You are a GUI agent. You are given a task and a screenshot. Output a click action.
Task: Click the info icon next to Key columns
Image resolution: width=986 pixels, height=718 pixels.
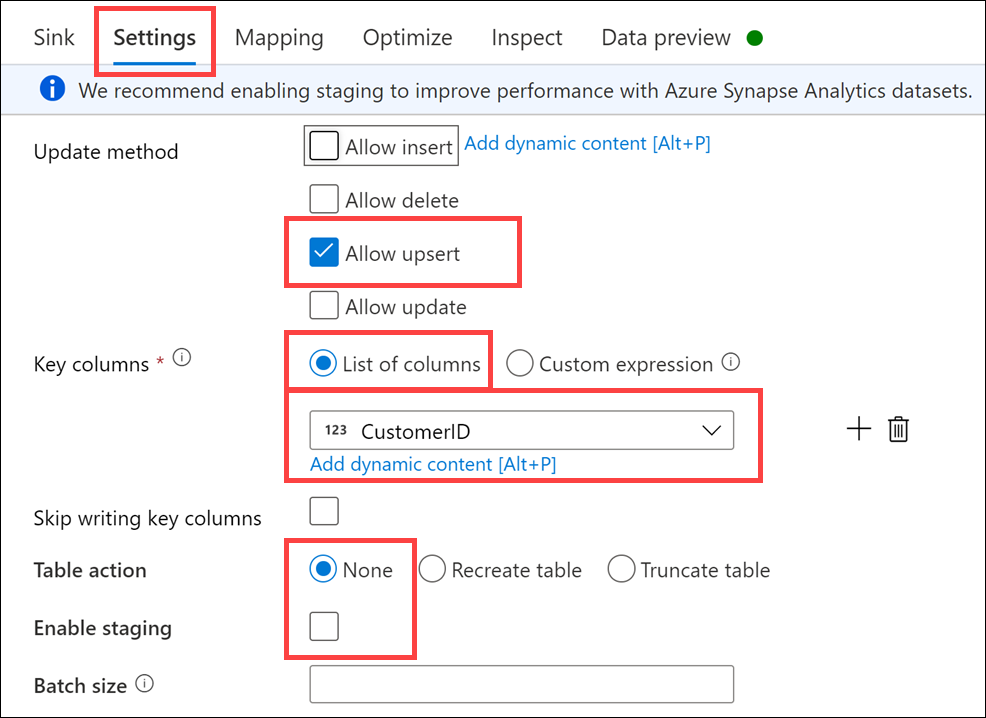[x=182, y=358]
